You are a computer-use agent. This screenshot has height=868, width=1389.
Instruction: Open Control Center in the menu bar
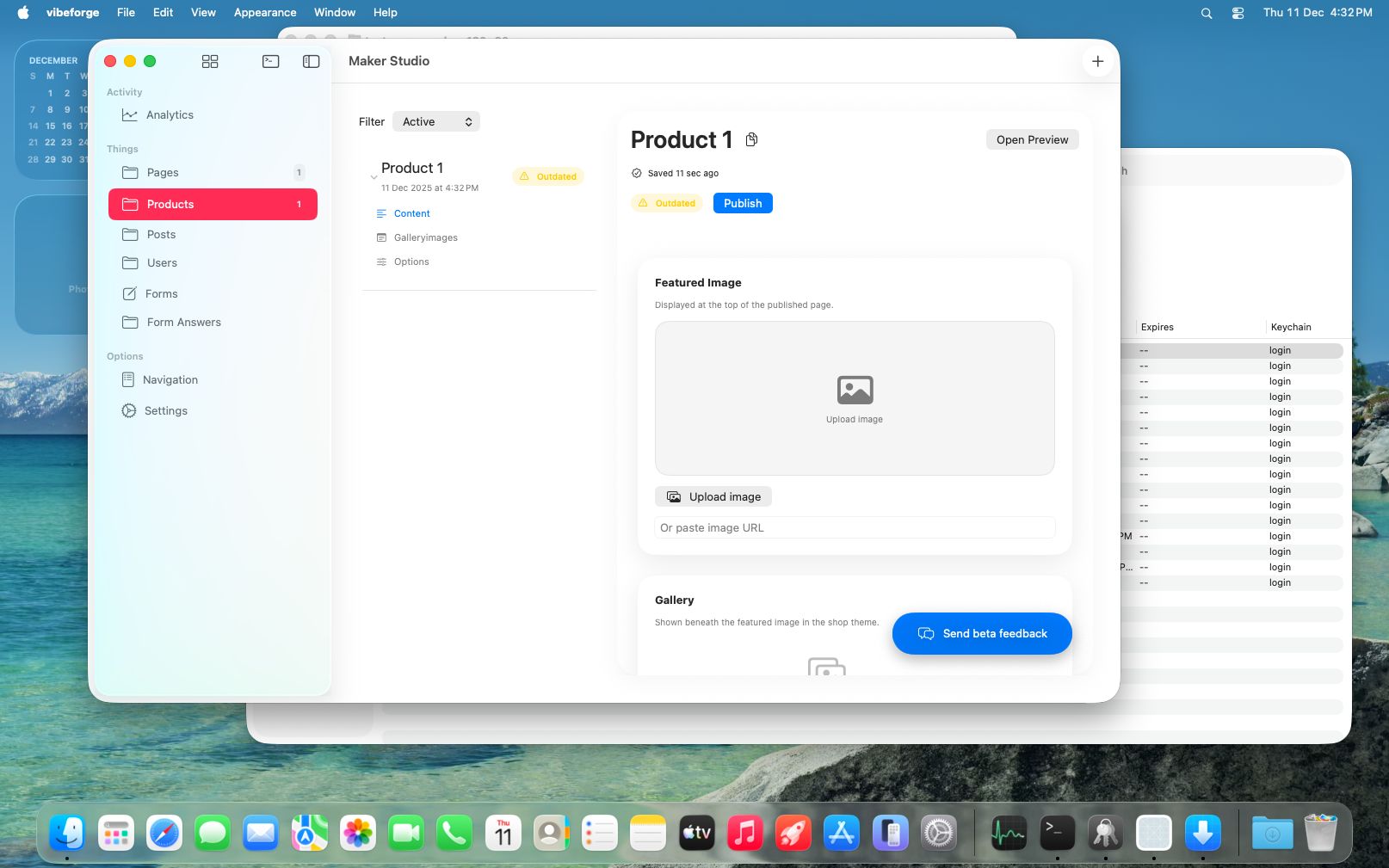click(1238, 13)
